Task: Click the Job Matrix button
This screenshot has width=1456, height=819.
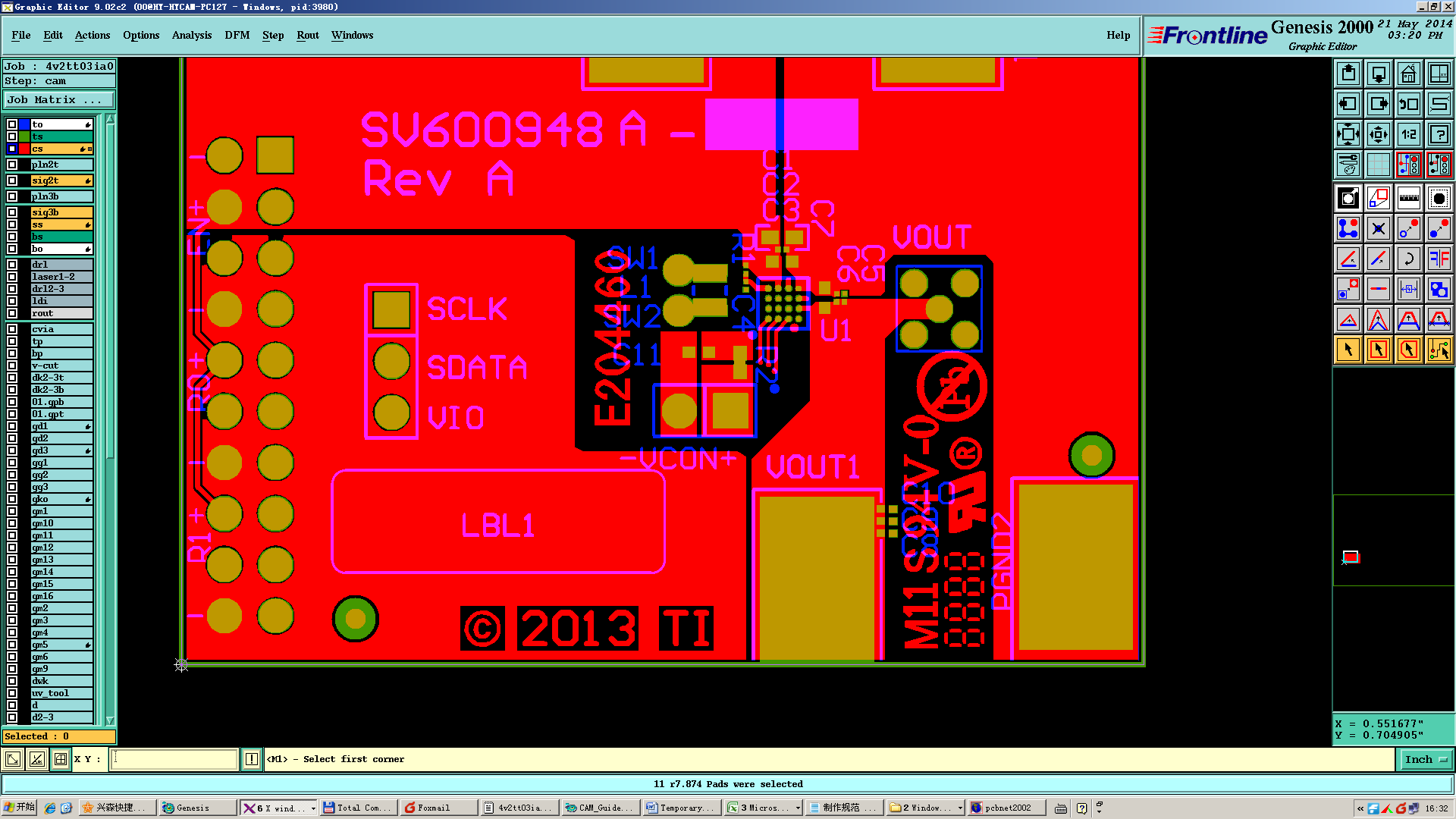Action: 58,99
